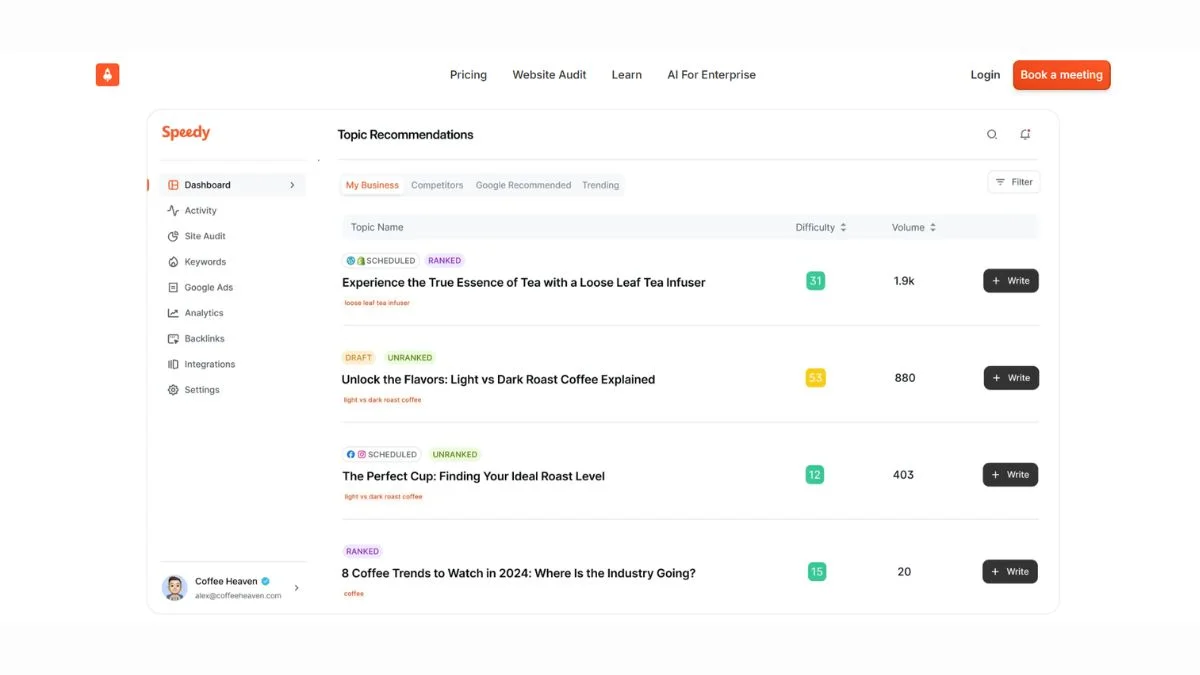Click the Login link
1200x675 pixels.
click(x=985, y=75)
